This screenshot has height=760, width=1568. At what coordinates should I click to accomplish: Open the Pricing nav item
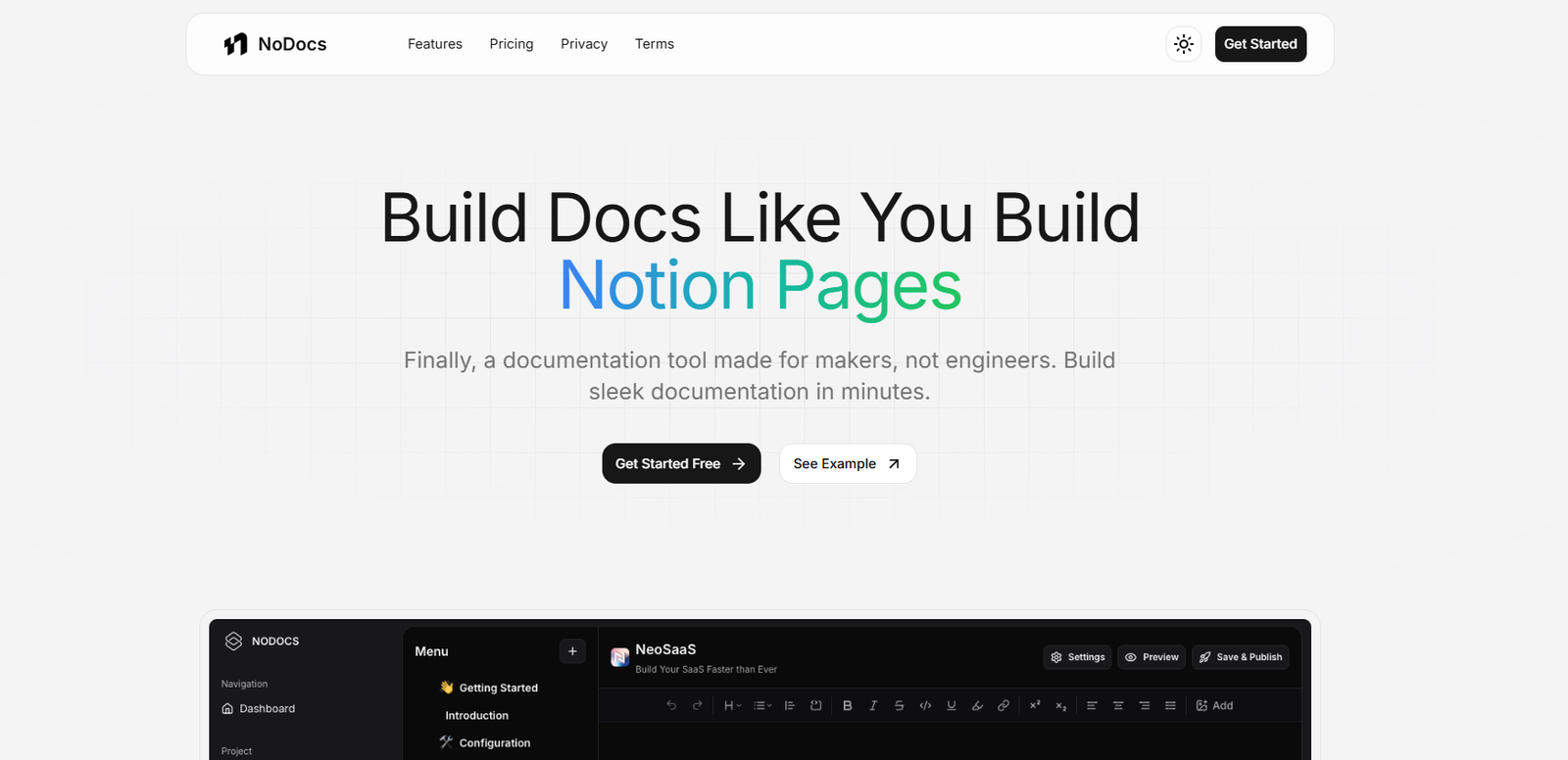point(512,44)
